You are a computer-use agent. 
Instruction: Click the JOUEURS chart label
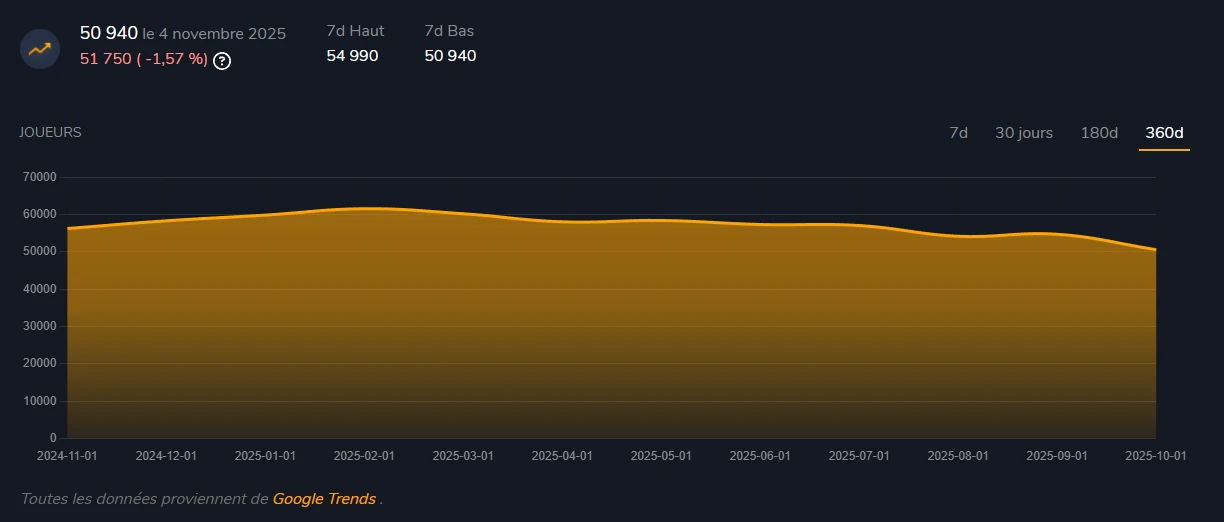click(x=50, y=132)
